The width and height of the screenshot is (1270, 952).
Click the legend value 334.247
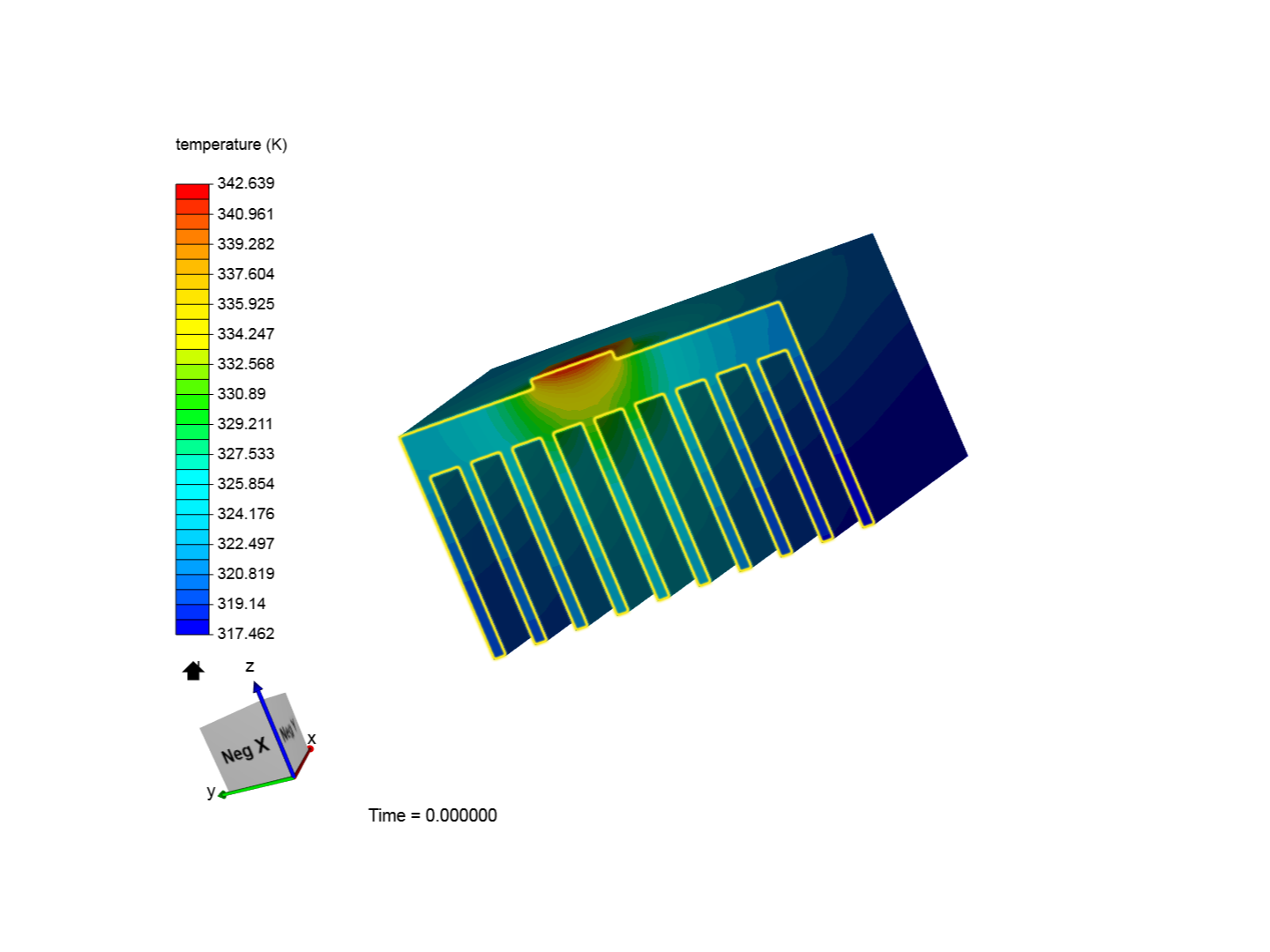coord(246,334)
